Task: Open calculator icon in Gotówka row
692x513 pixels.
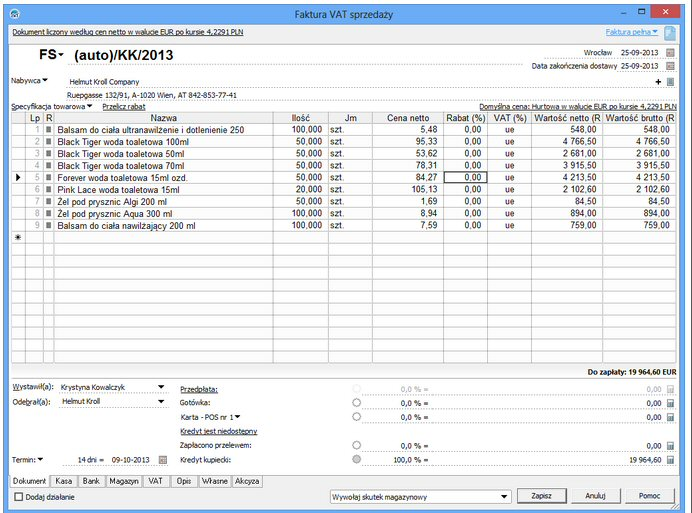Action: [x=671, y=402]
